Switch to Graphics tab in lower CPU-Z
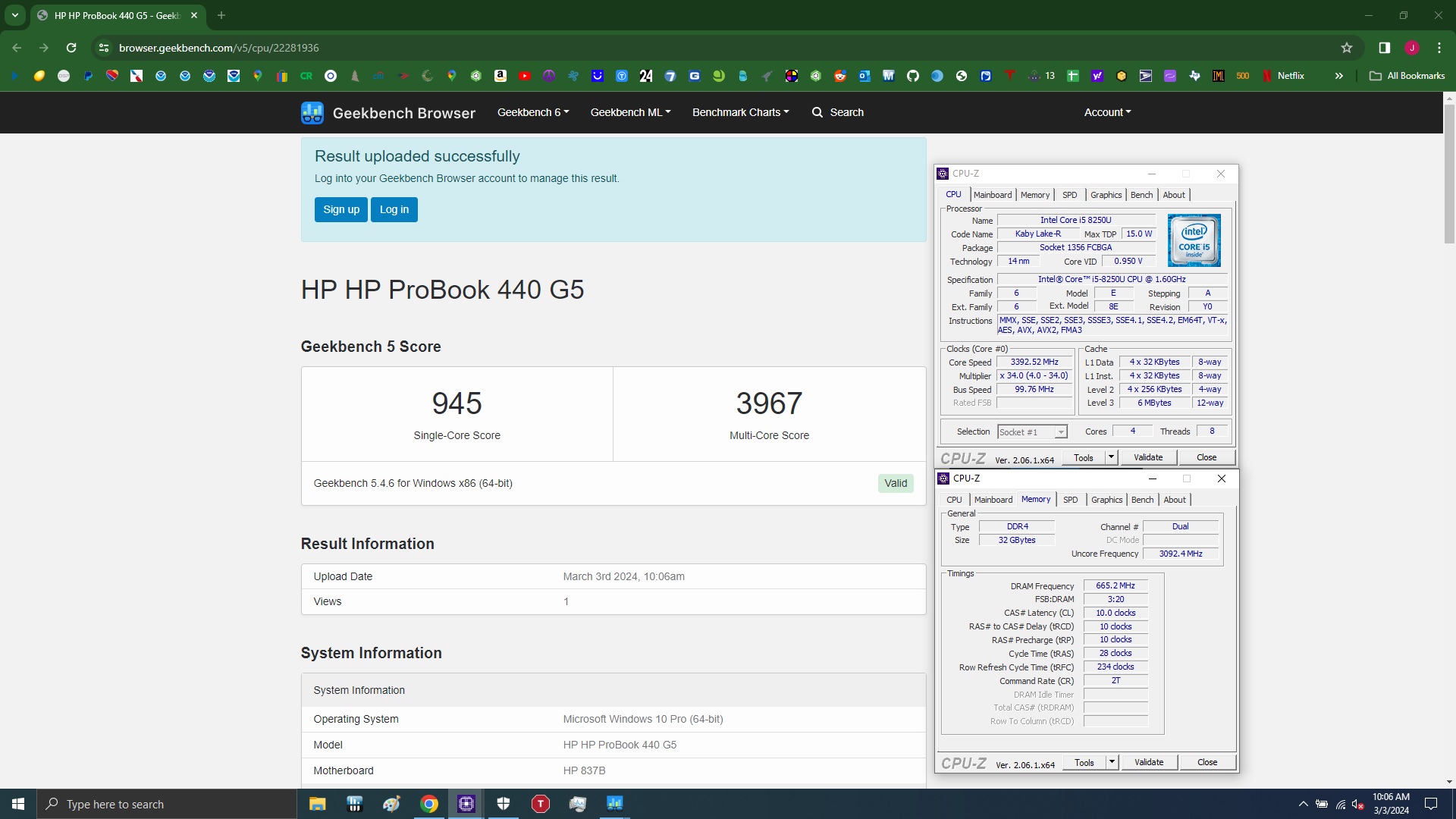The width and height of the screenshot is (1456, 819). [x=1106, y=500]
